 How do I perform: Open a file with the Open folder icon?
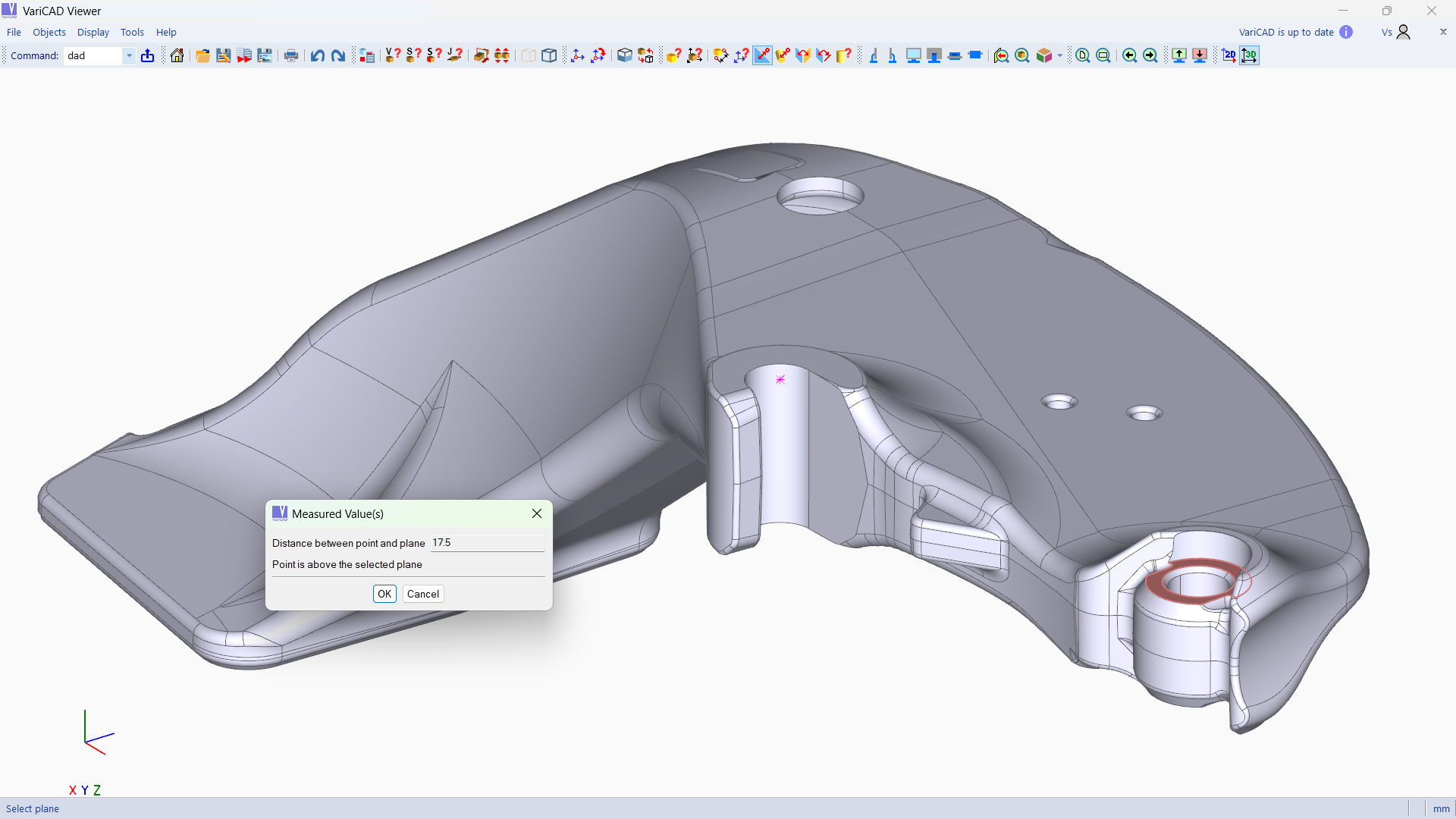(202, 55)
